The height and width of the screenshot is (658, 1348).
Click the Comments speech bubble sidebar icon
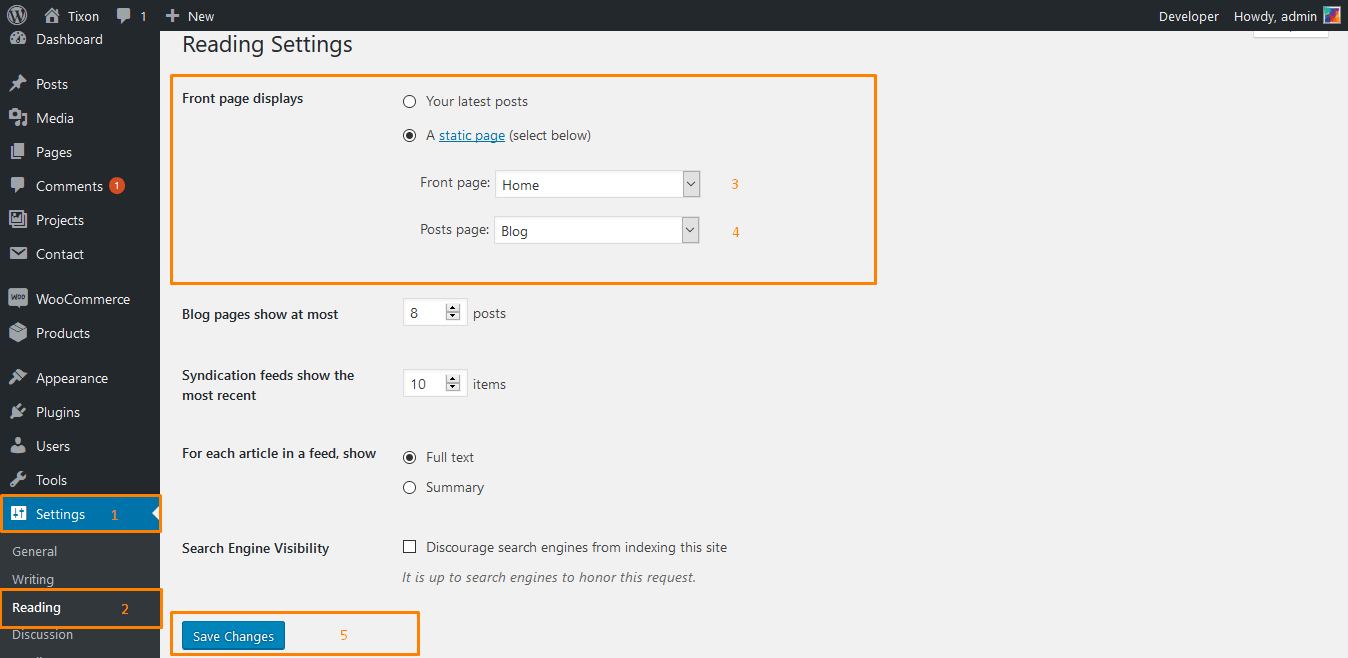(x=17, y=186)
